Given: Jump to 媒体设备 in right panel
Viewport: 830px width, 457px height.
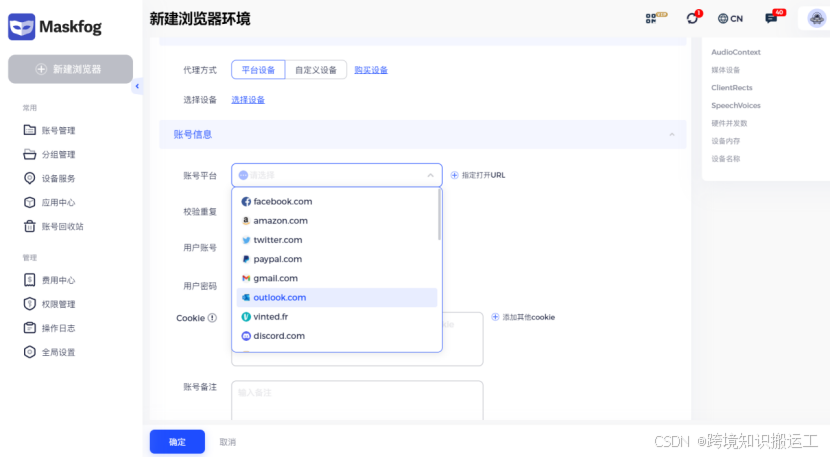Looking at the screenshot, I should [x=725, y=70].
